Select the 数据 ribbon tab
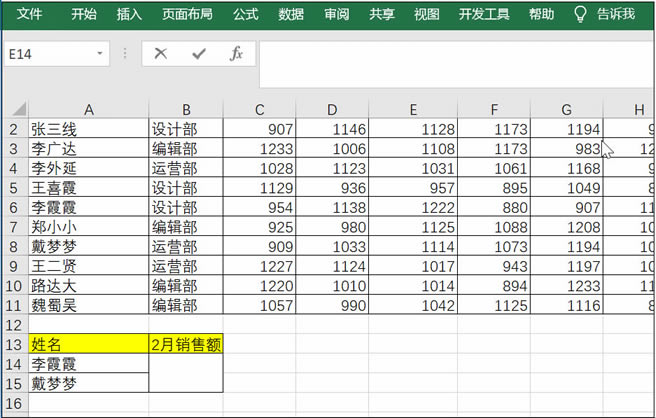 [x=291, y=14]
